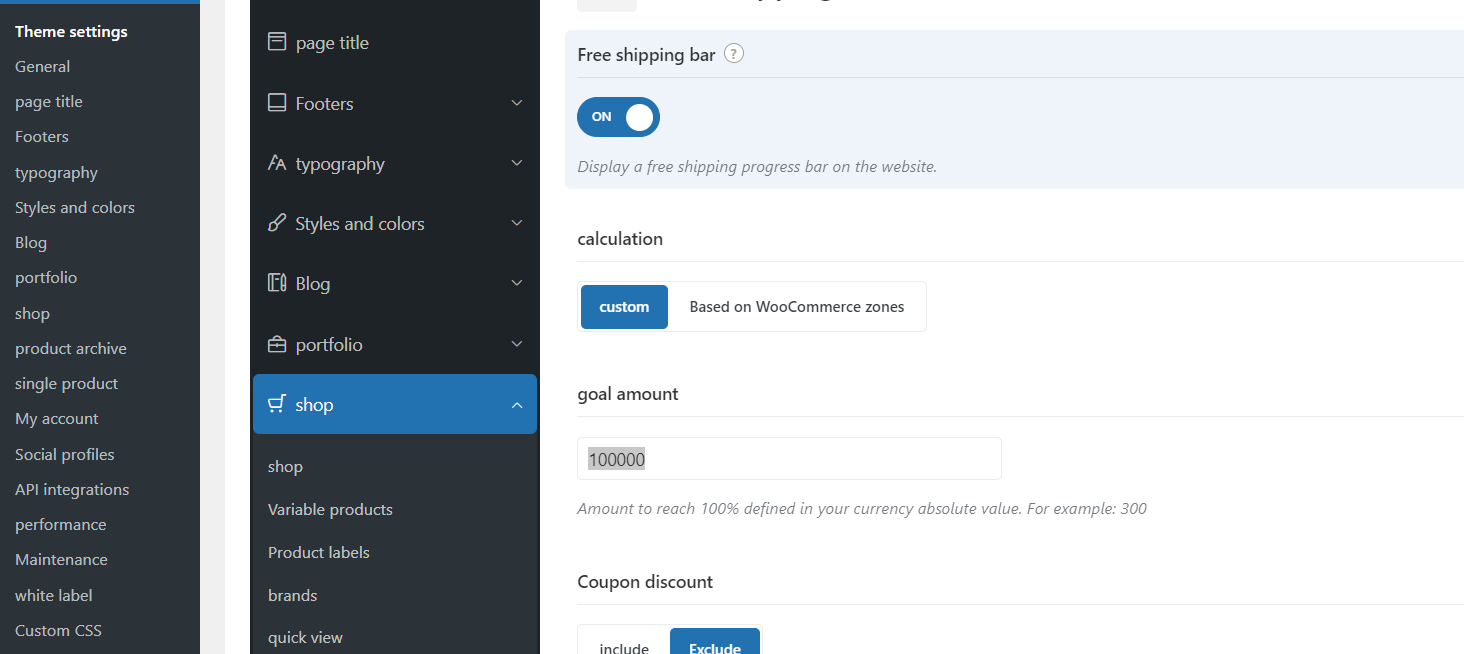
Task: Select the custom calculation option
Action: click(x=624, y=307)
